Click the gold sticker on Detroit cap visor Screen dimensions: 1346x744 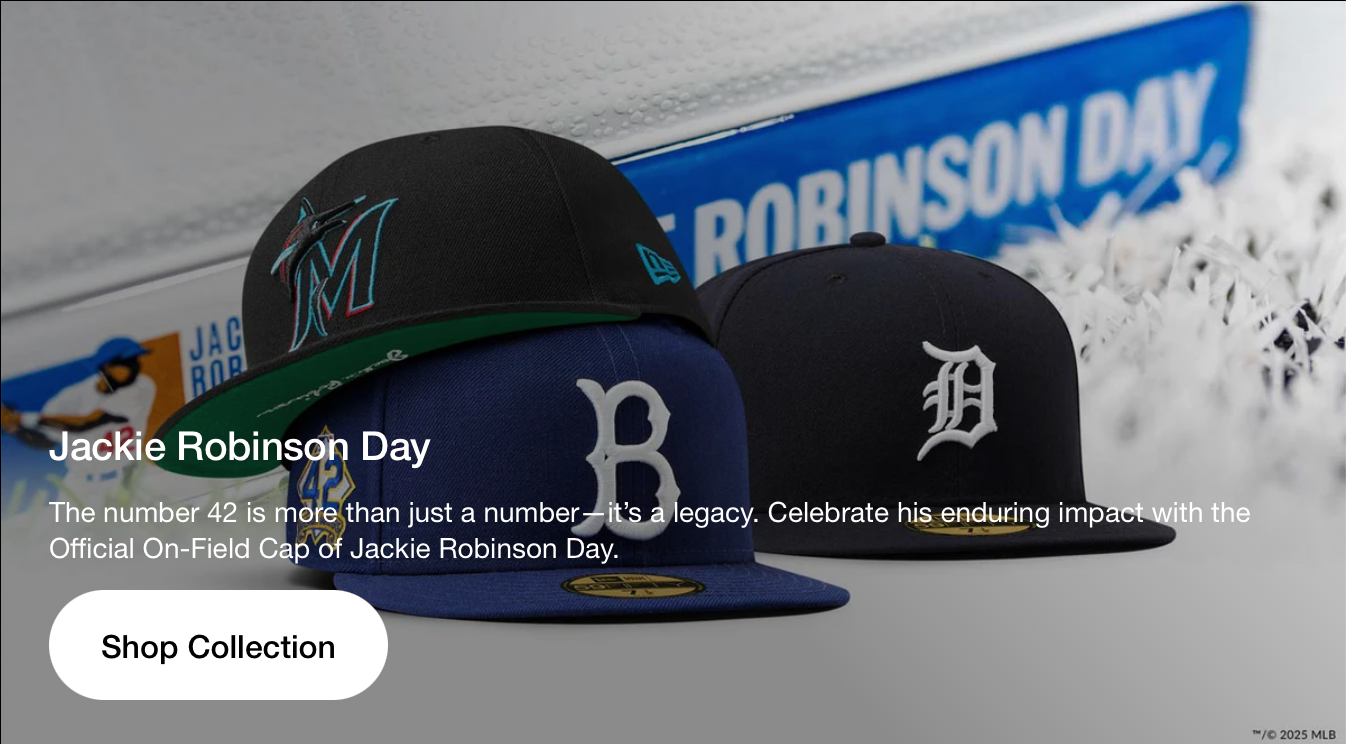968,524
